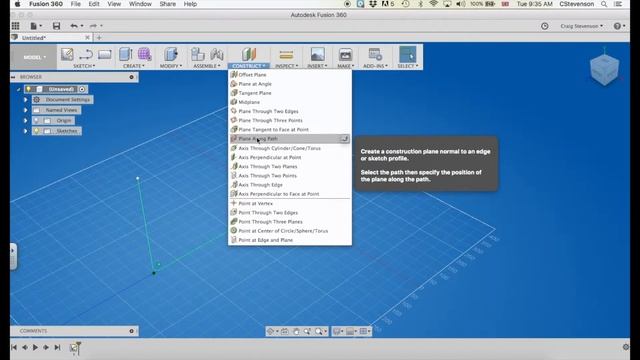
Task: Click the Create Sketch tool icon
Action: [67, 54]
